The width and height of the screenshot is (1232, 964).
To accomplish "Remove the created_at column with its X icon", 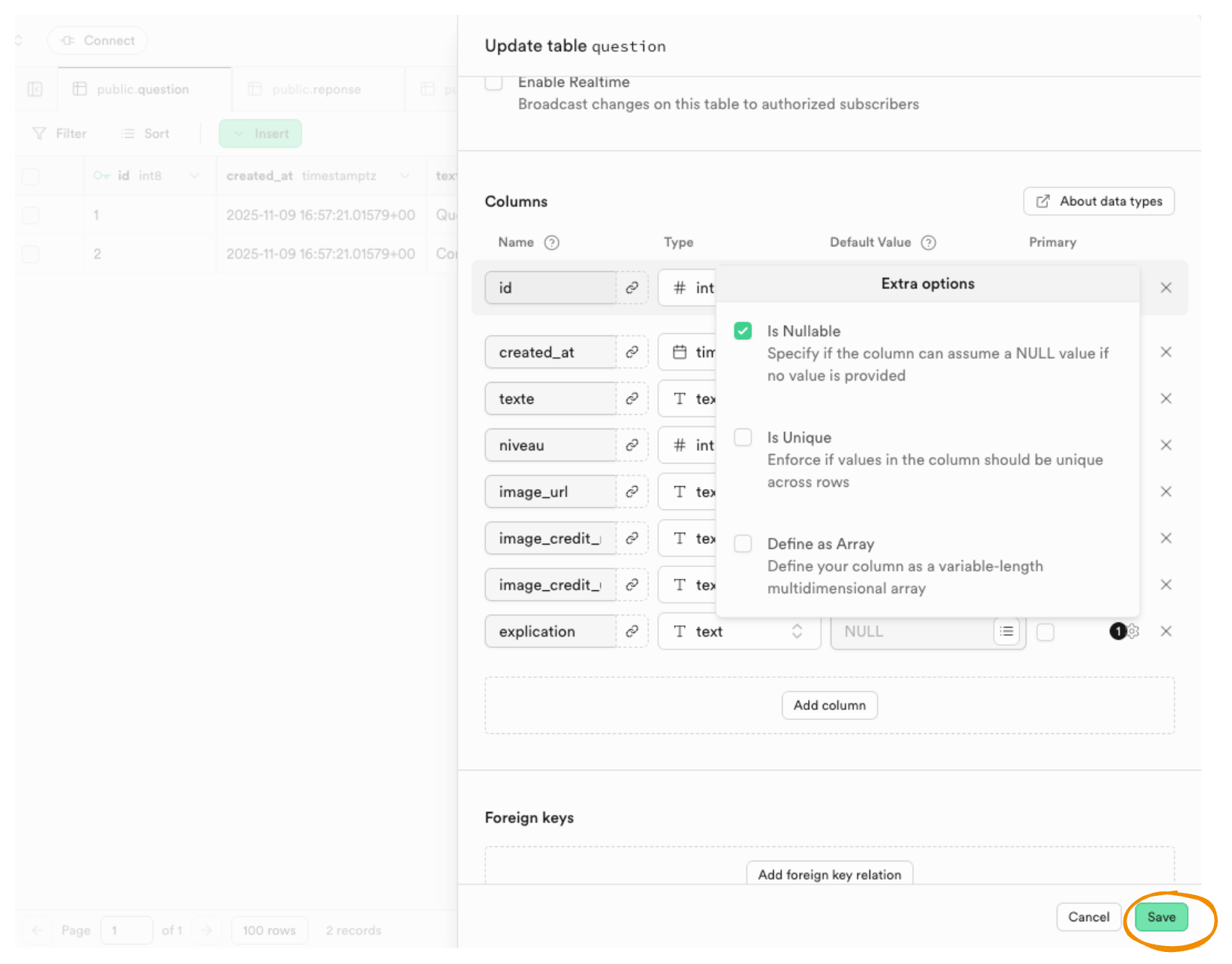I will pyautogui.click(x=1165, y=352).
